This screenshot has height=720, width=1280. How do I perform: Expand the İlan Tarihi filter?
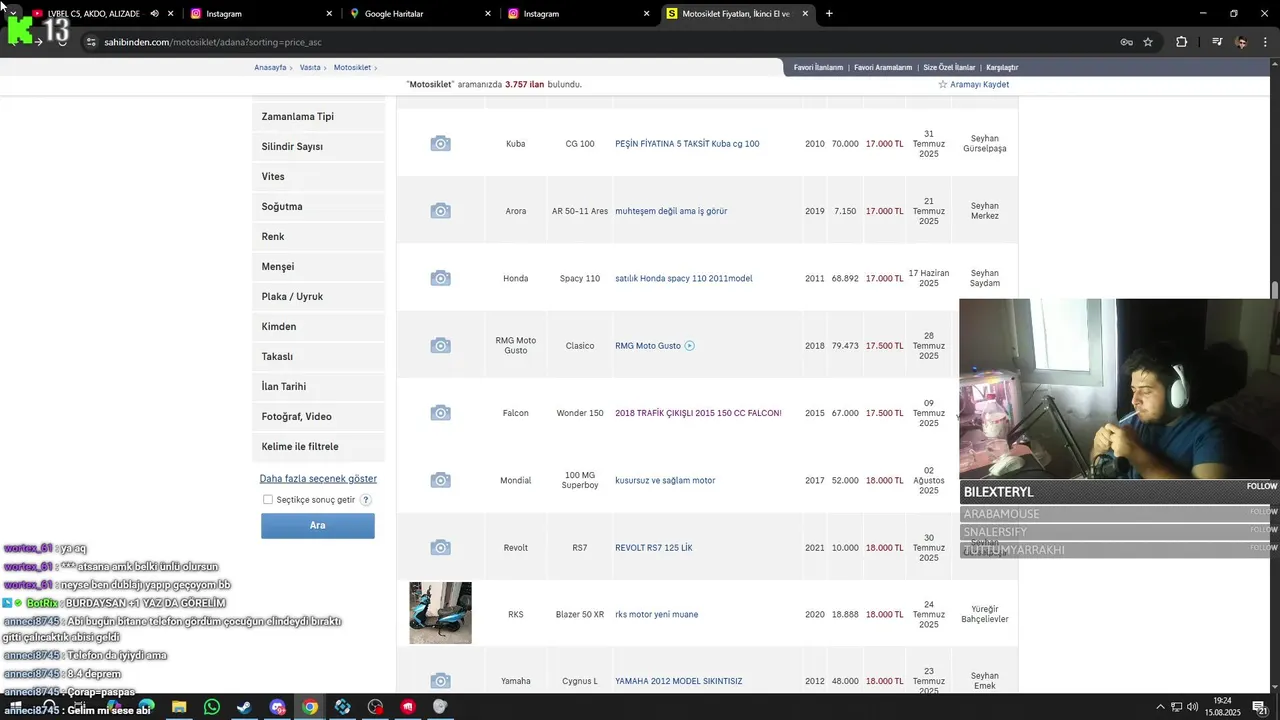[318, 387]
